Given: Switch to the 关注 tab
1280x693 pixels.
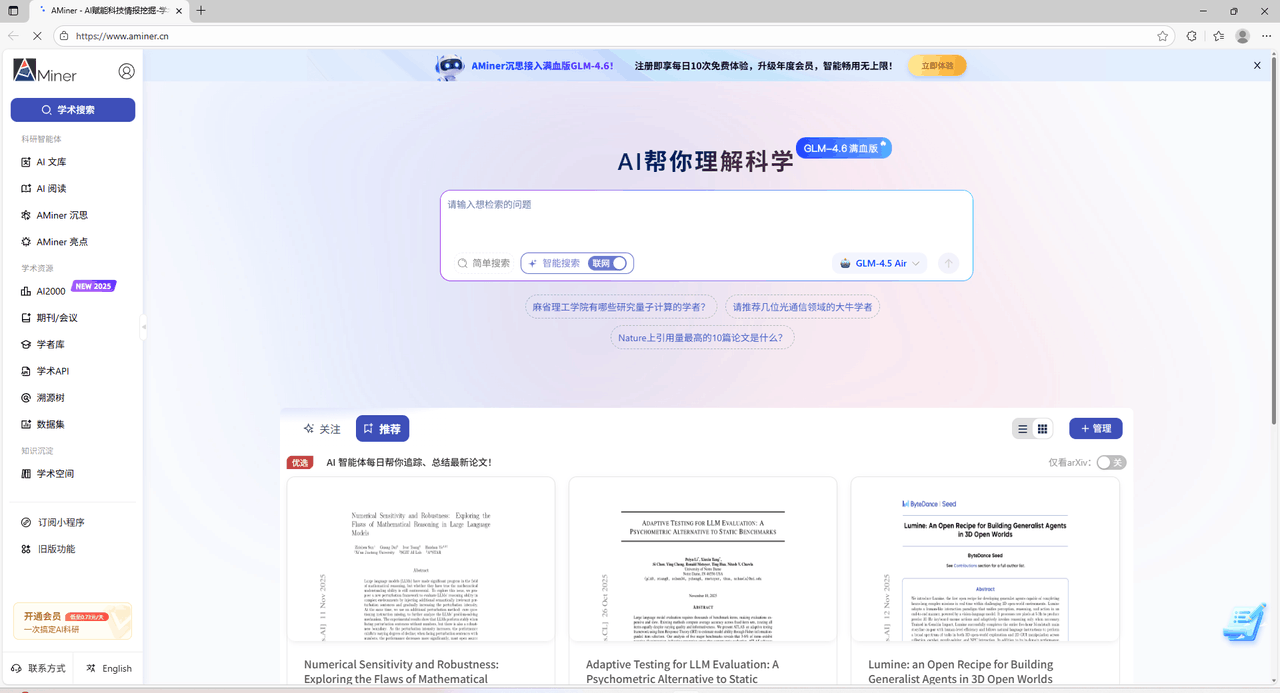Looking at the screenshot, I should pos(322,429).
